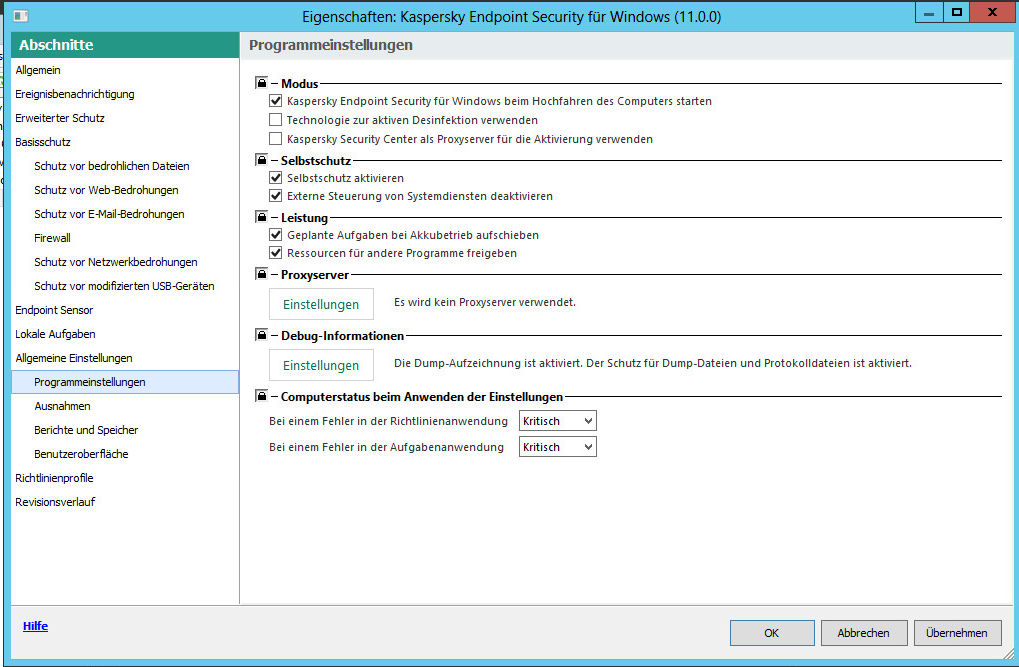Enable Technologie zur aktiven Desinfektion
Viewport: 1019px width, 667px height.
(276, 120)
